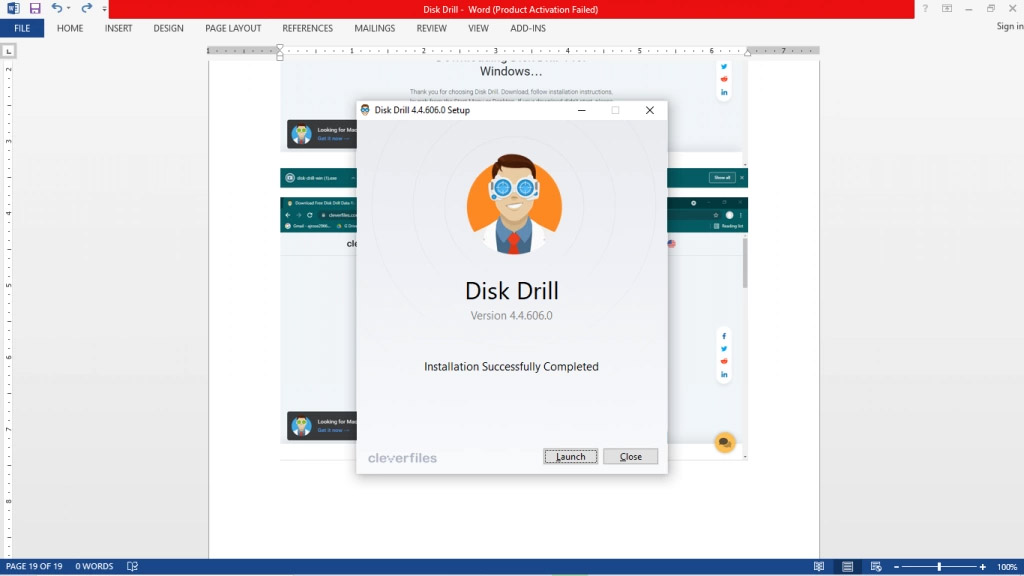1024x576 pixels.
Task: Click the first line indent marker on ruler
Action: point(280,48)
